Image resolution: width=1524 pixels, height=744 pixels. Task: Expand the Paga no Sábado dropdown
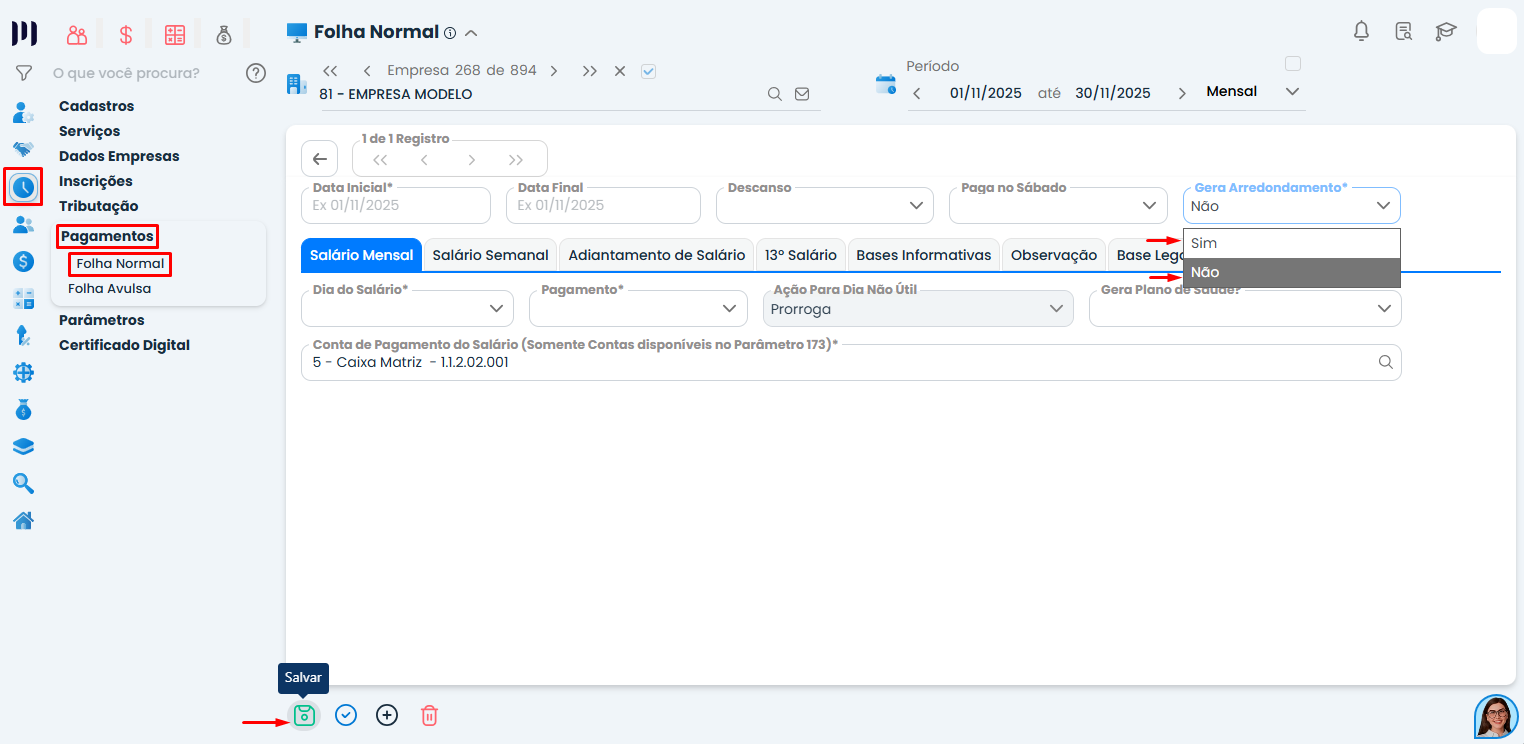(1058, 205)
